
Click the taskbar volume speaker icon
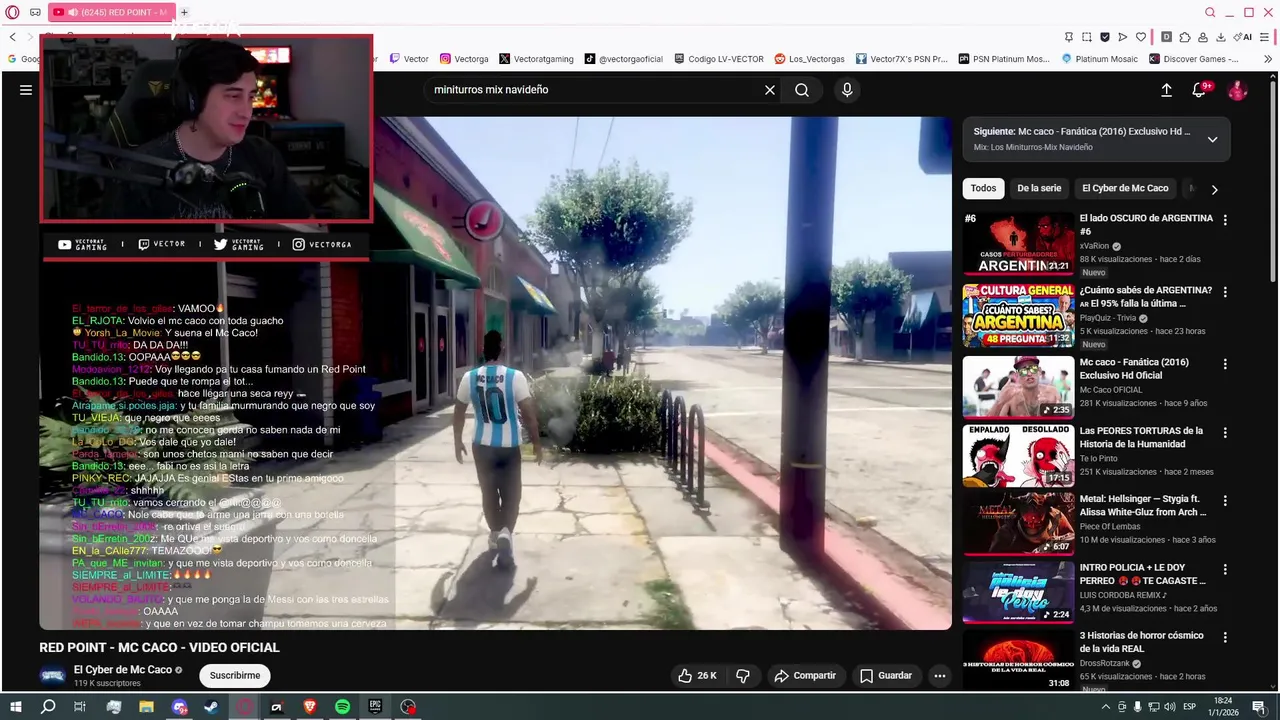[x=1168, y=707]
